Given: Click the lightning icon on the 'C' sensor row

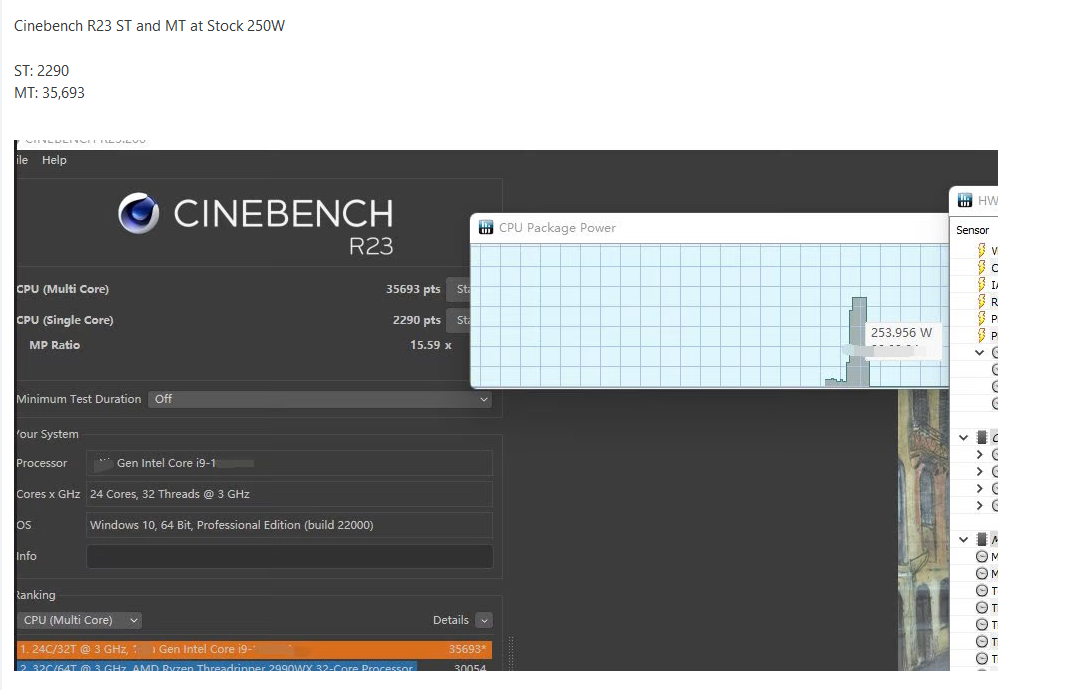Looking at the screenshot, I should click(981, 267).
